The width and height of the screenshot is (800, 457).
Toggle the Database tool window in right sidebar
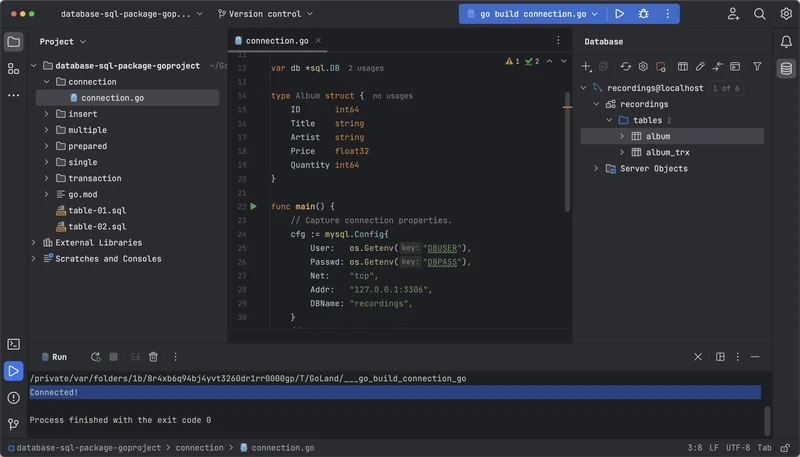(786, 68)
